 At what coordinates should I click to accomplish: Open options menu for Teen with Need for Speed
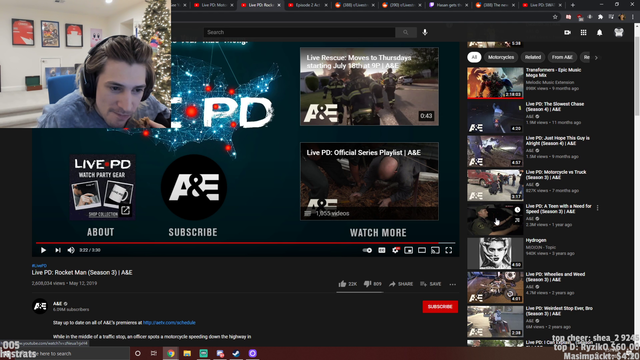[x=598, y=208]
